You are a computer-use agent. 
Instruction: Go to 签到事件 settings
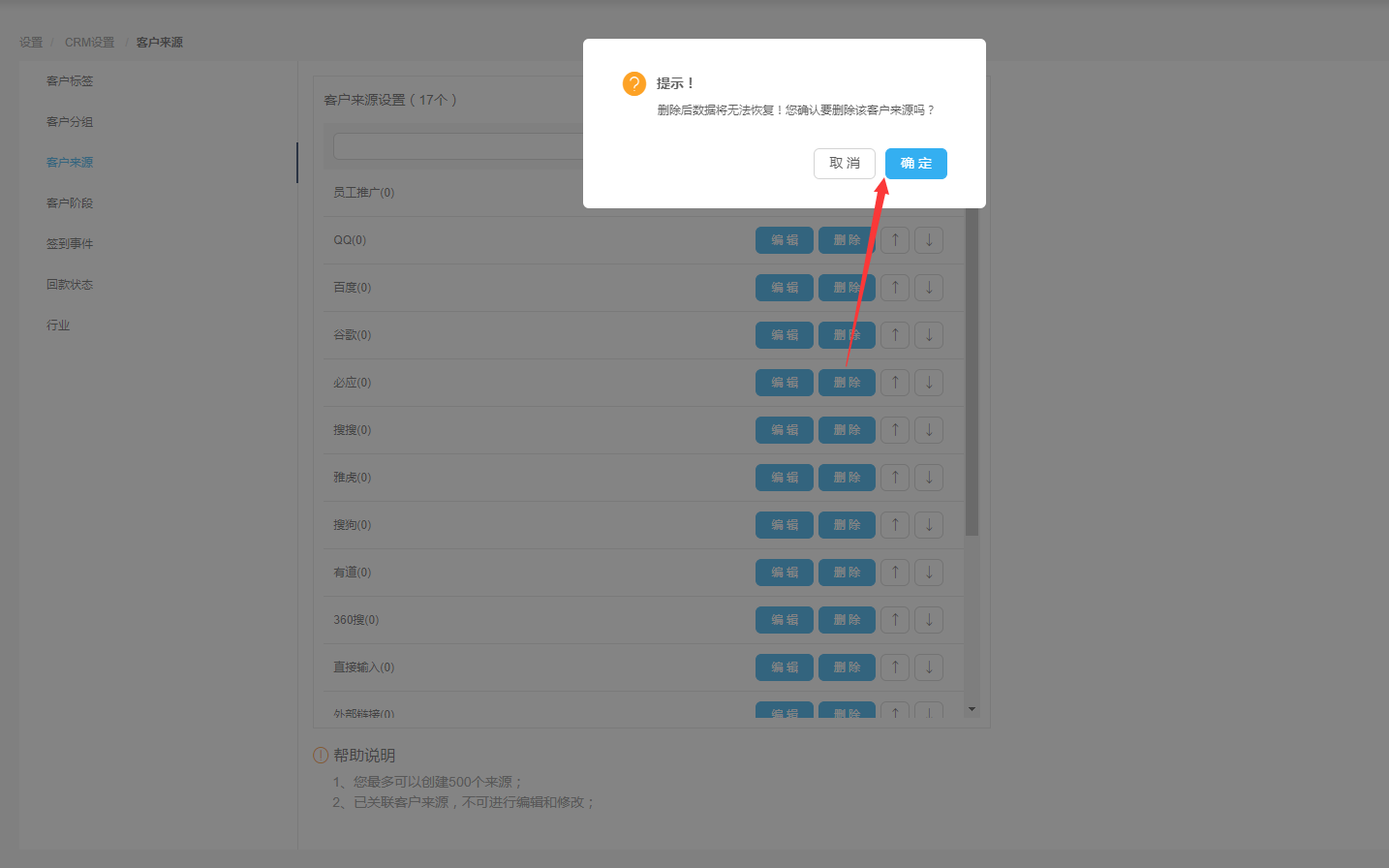point(70,244)
